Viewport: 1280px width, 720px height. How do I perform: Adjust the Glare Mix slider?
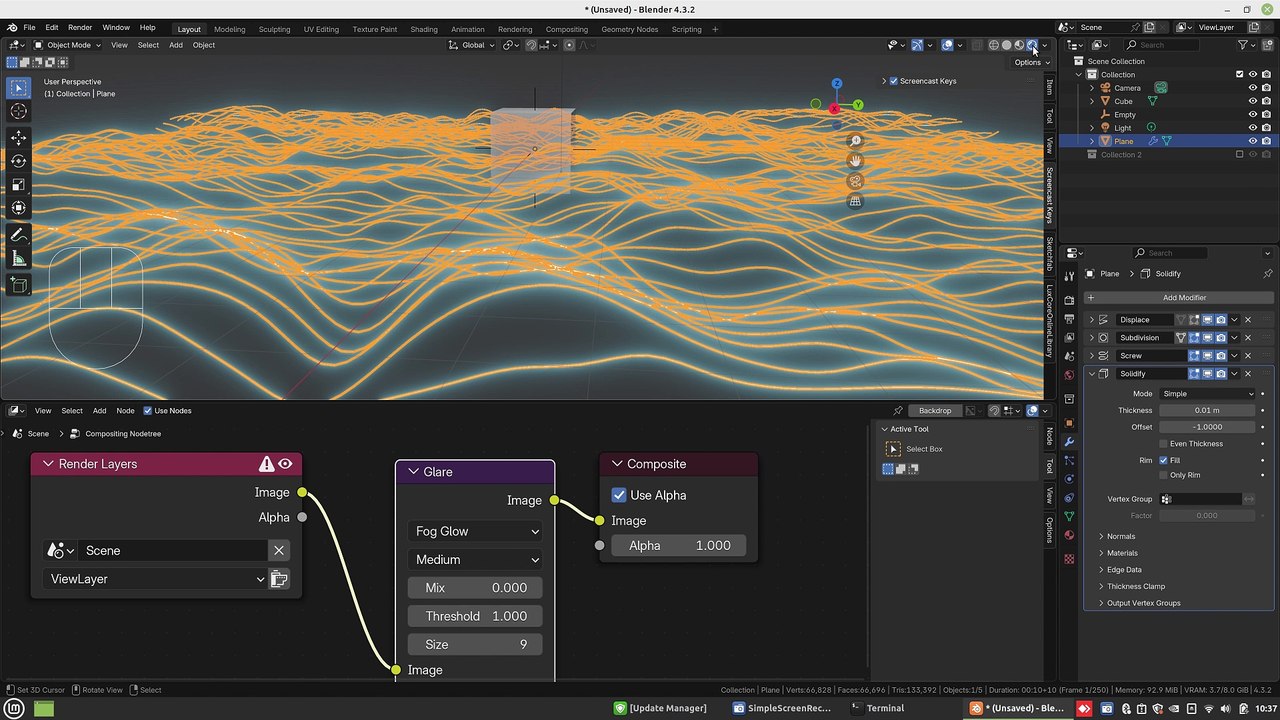(476, 588)
